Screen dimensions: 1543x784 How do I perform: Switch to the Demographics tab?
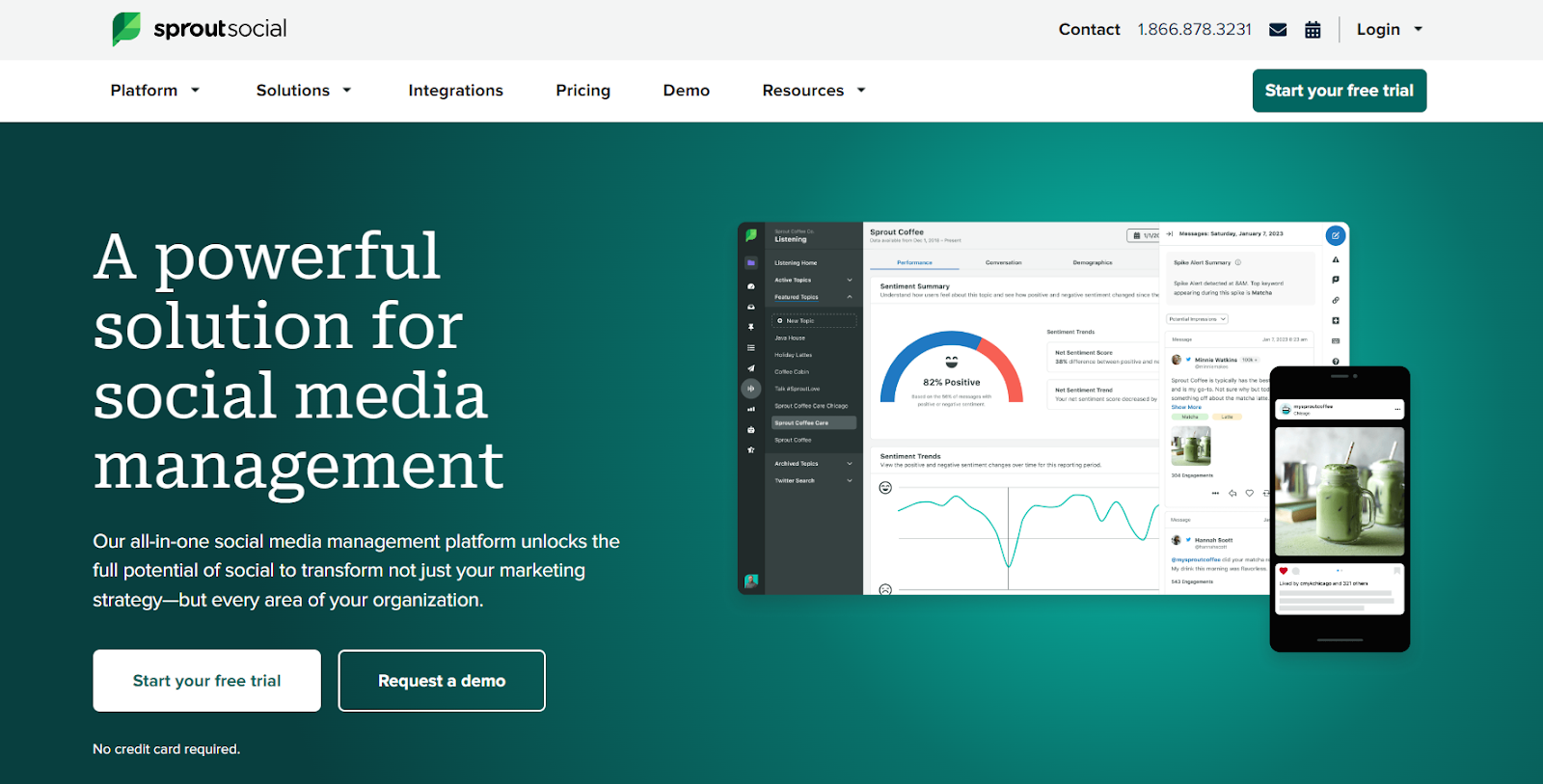tap(1093, 262)
